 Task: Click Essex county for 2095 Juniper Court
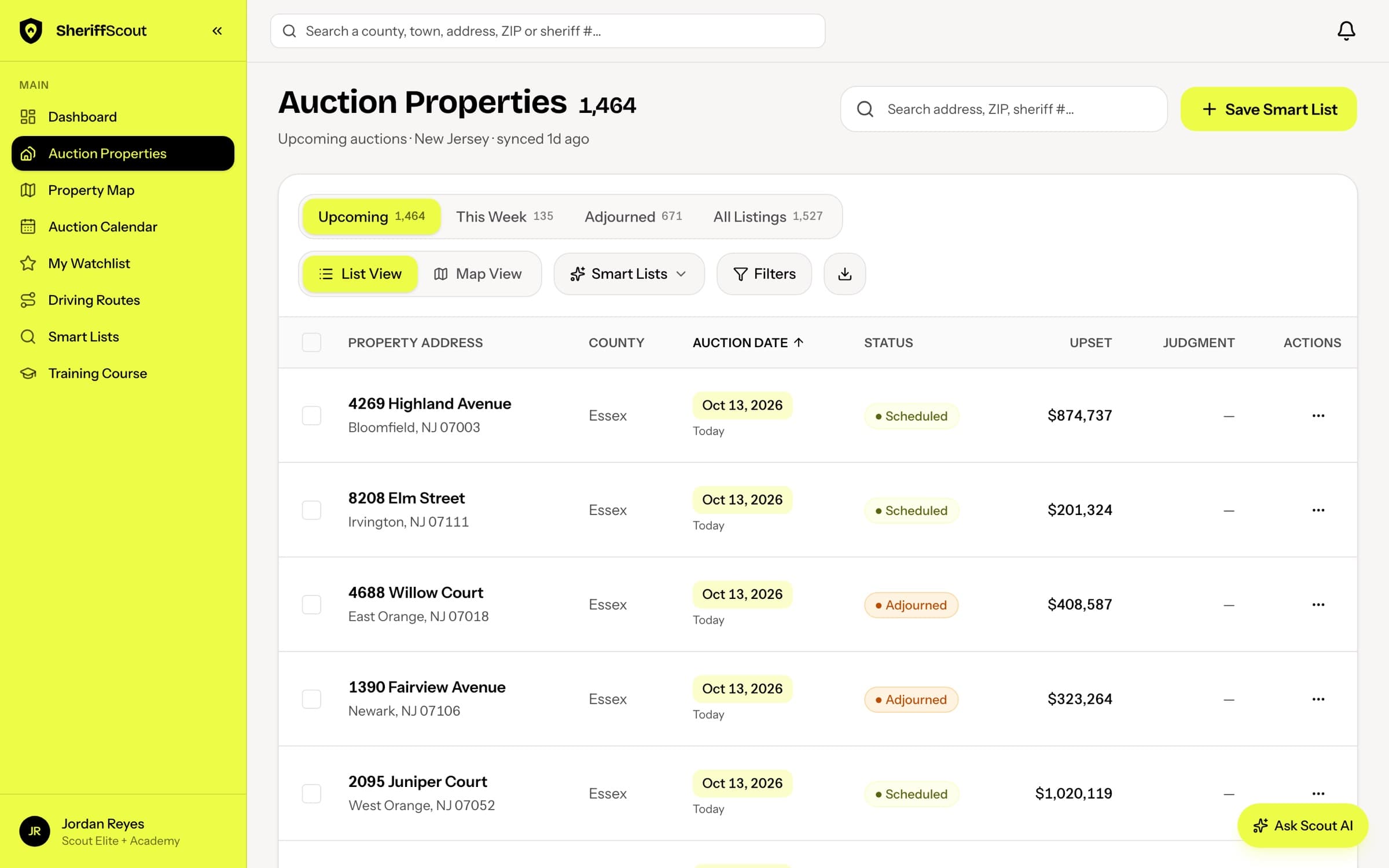[x=608, y=793]
